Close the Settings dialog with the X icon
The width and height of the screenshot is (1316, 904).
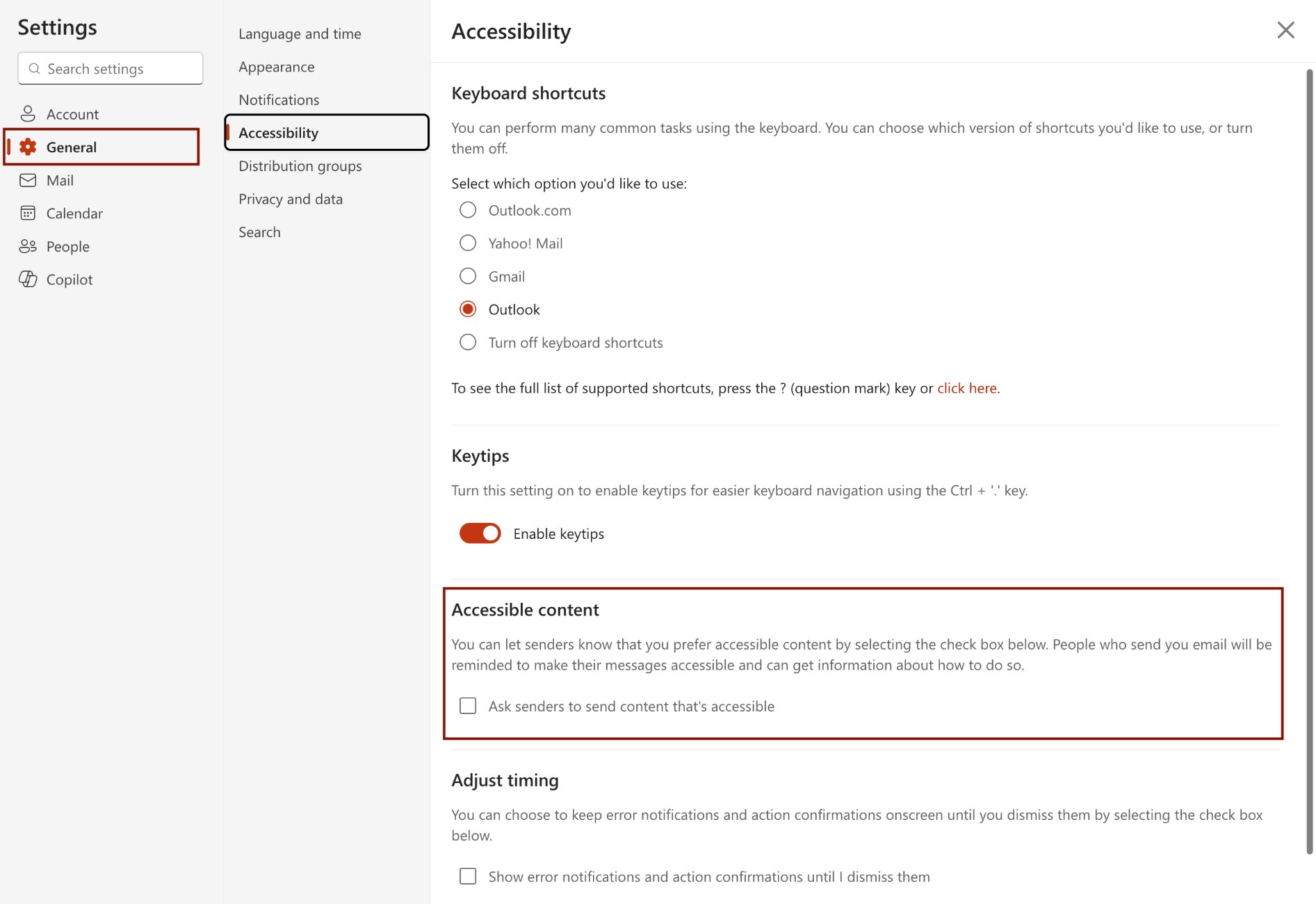[1285, 30]
